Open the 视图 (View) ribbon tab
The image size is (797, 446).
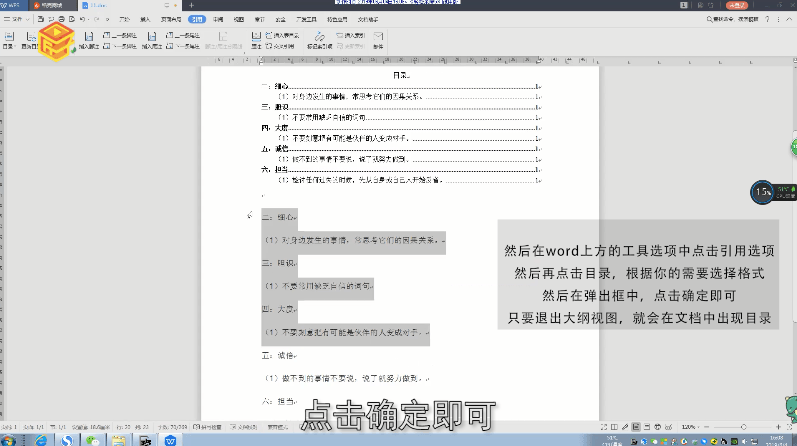pyautogui.click(x=238, y=19)
